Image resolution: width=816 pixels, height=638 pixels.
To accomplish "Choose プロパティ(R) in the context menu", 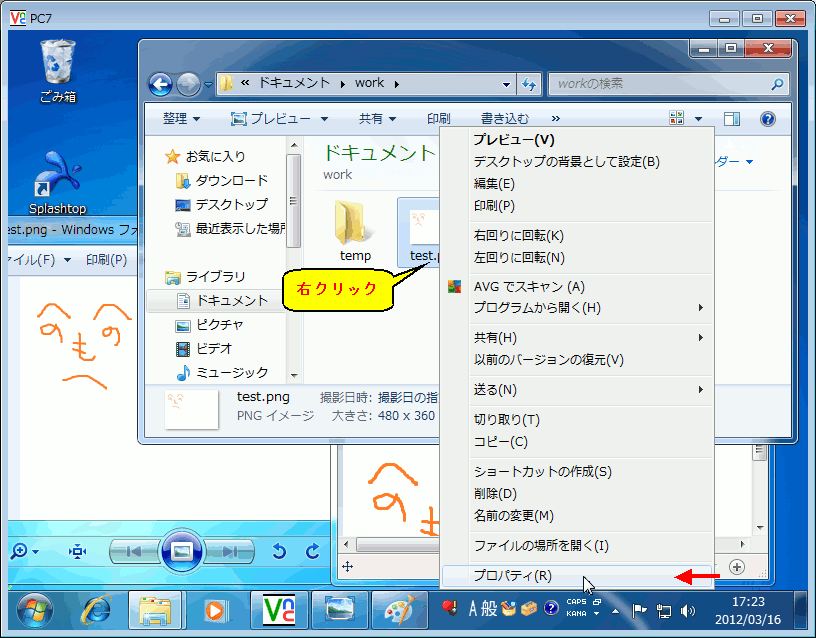I will pyautogui.click(x=512, y=575).
